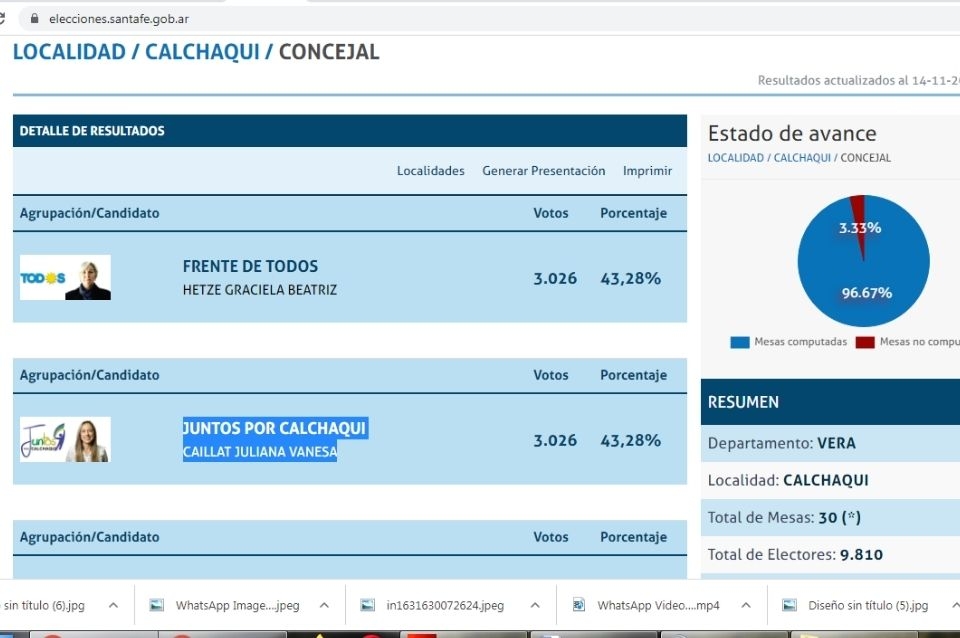The width and height of the screenshot is (960, 638).
Task: Click the red Mesas no computadas legend swatch
Action: tap(864, 342)
